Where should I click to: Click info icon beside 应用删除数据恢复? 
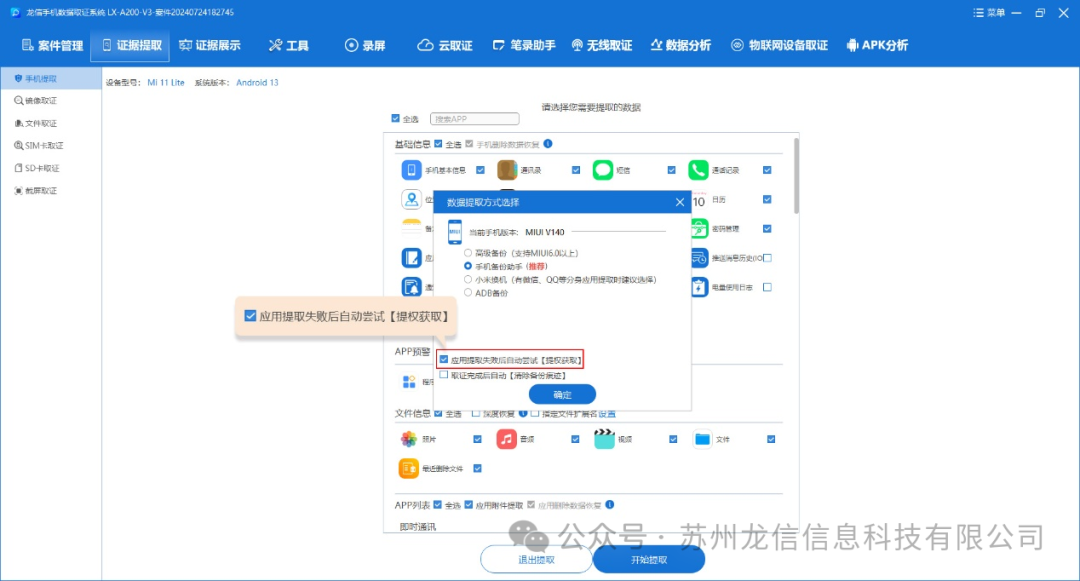tap(610, 505)
